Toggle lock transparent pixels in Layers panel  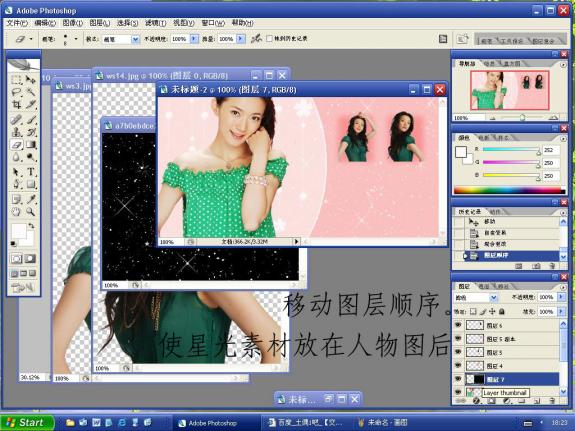click(473, 311)
